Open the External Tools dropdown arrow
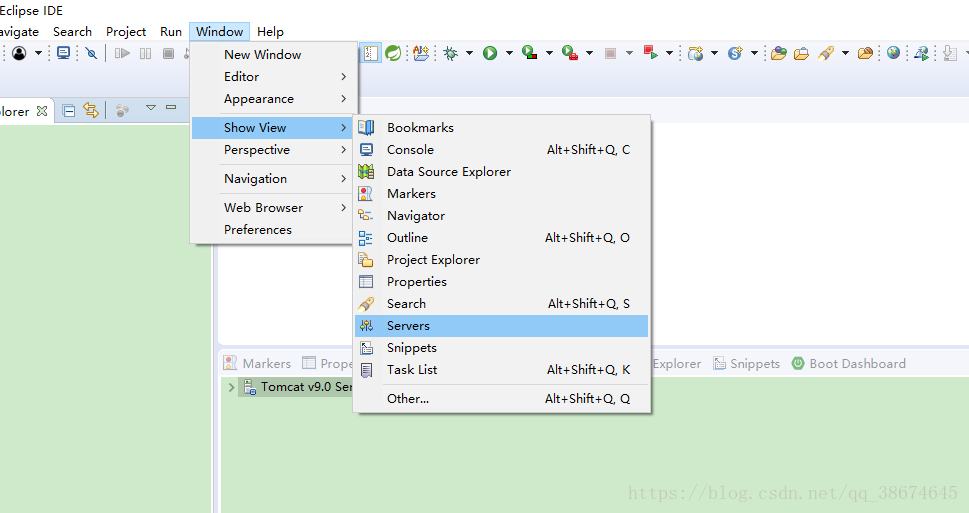 (589, 53)
